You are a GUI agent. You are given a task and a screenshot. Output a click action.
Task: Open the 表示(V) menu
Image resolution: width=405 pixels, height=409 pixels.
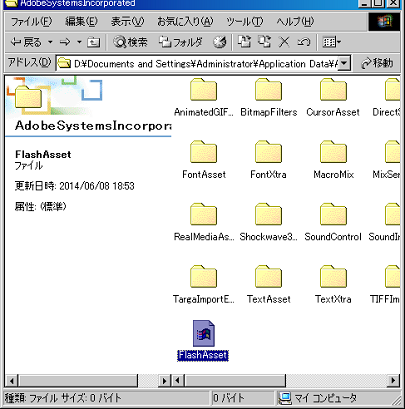(x=127, y=22)
